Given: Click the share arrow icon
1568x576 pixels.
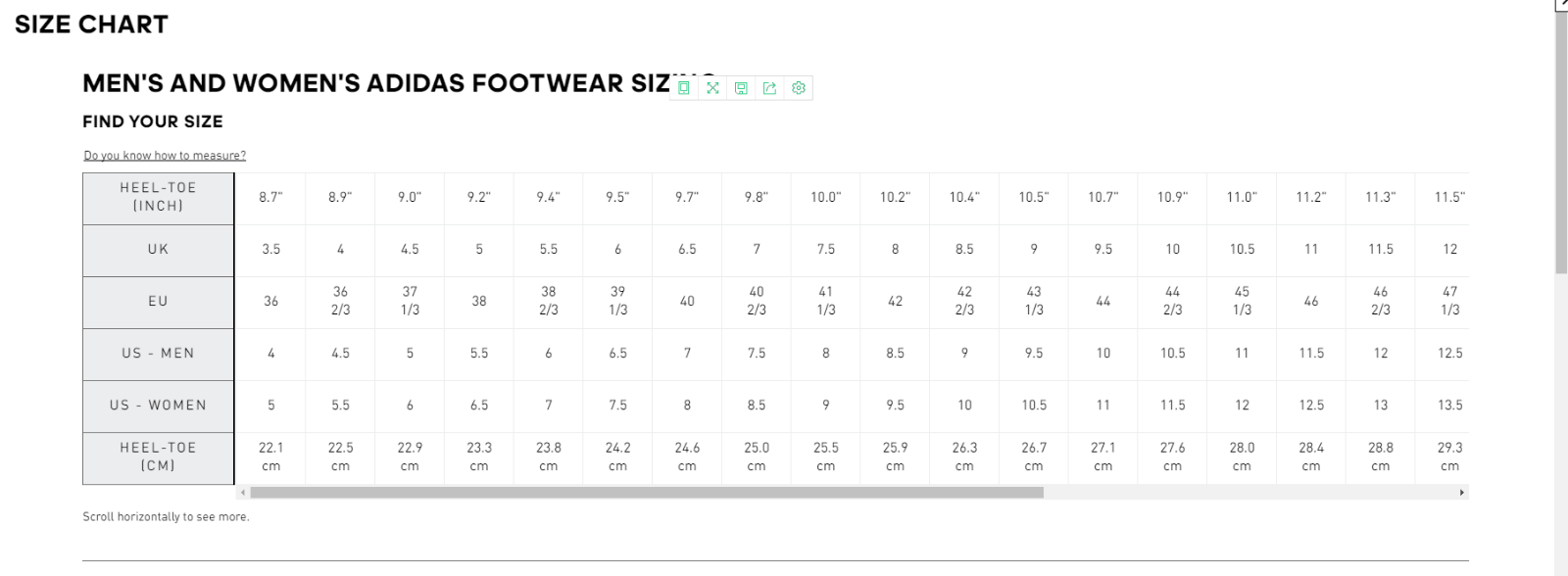Looking at the screenshot, I should (x=770, y=88).
